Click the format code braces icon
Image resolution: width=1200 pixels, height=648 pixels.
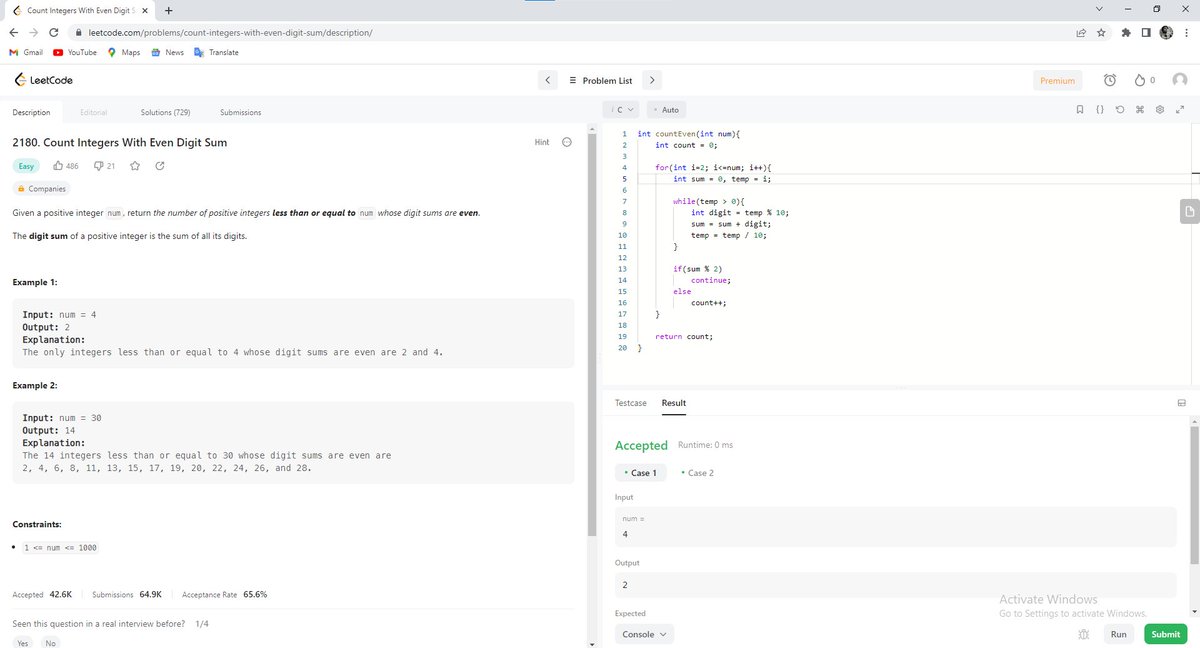1100,109
